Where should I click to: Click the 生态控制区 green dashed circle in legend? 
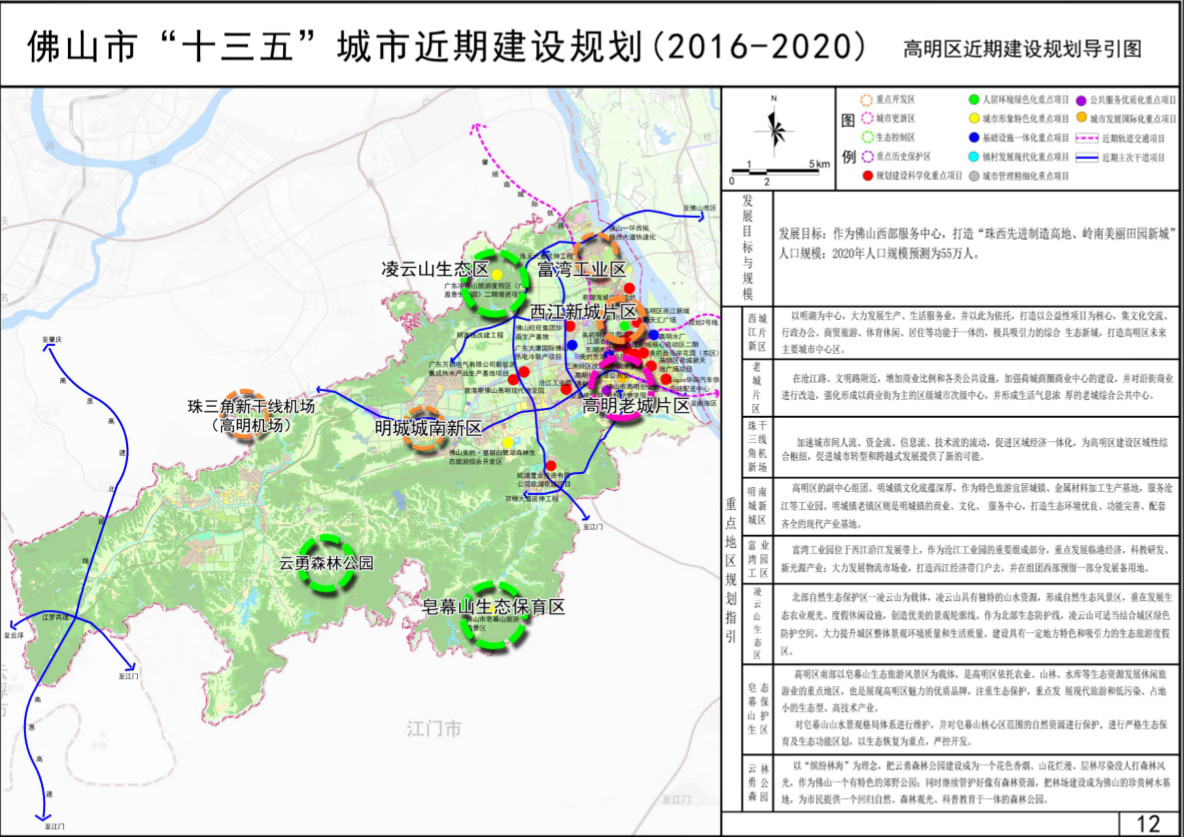point(866,137)
